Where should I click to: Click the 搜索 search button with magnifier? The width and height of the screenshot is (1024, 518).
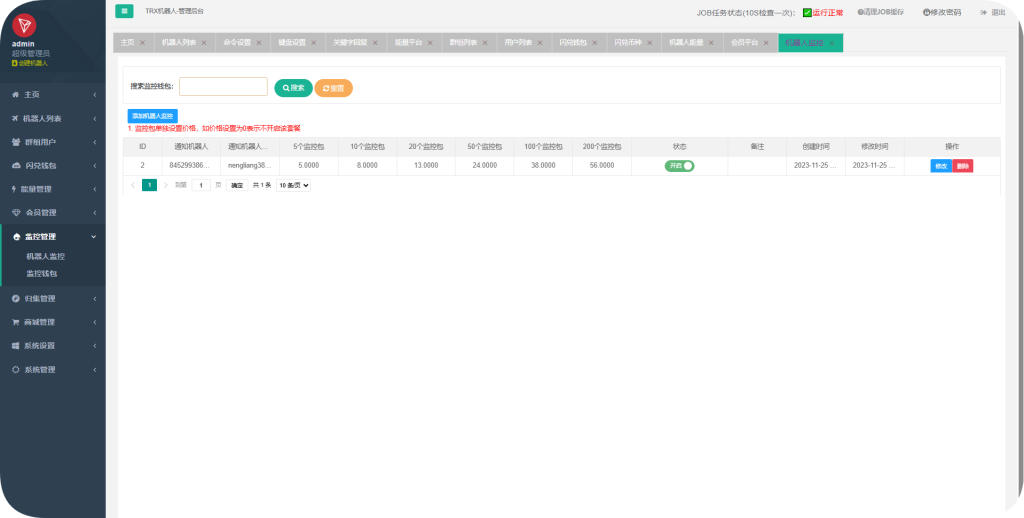pos(293,88)
